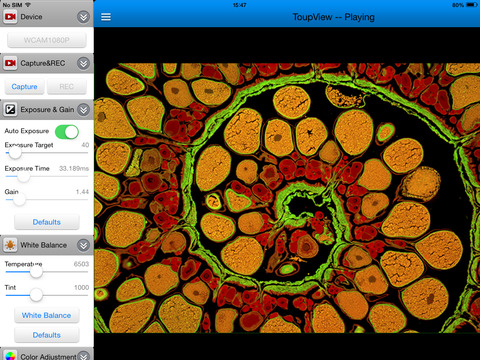Click the Capture&REC section camera icon
This screenshot has height=360, width=480.
(10, 63)
